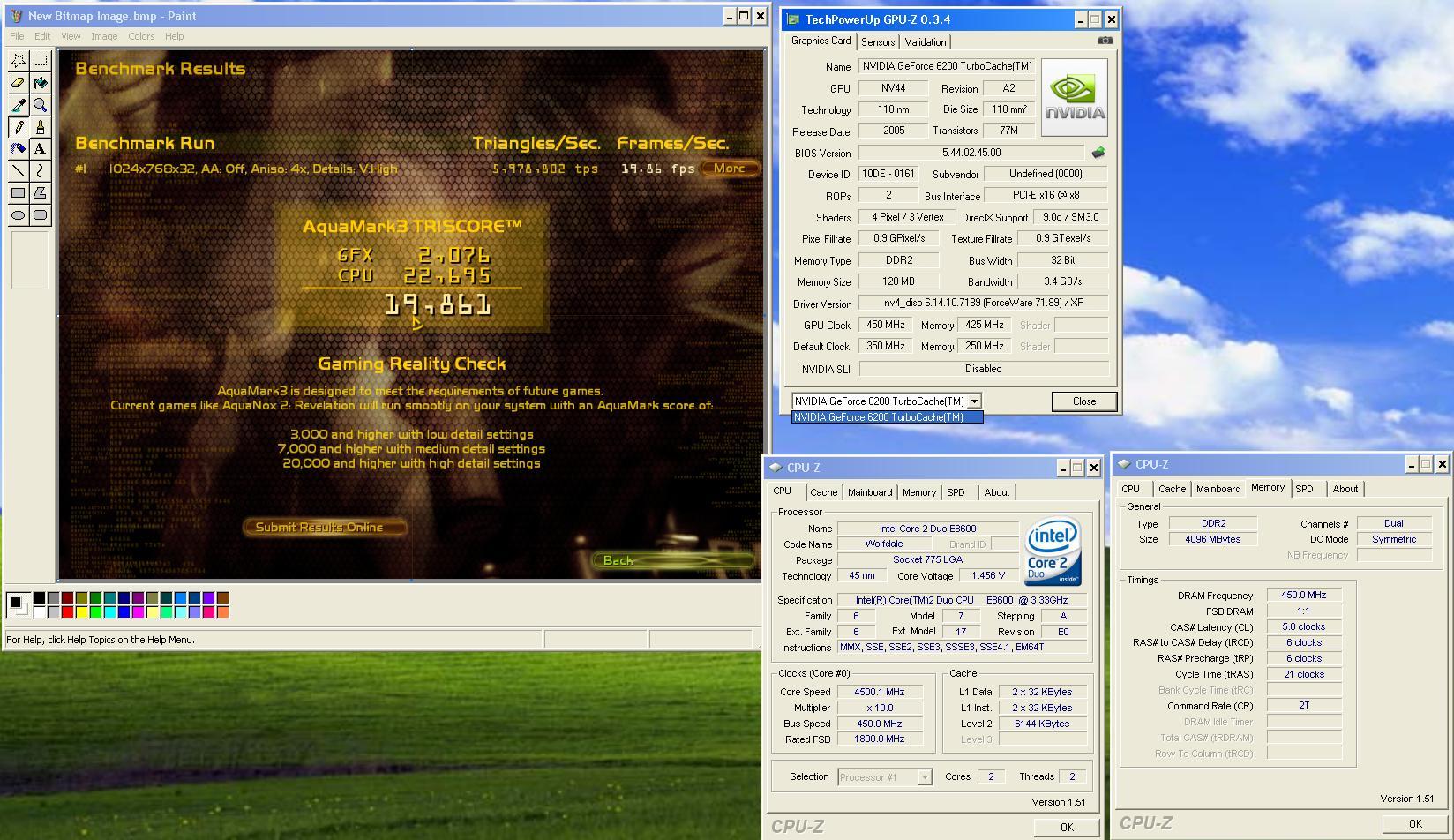Screen dimensions: 1454x840
Task: Pick the white color swatch
Action: coord(39,611)
